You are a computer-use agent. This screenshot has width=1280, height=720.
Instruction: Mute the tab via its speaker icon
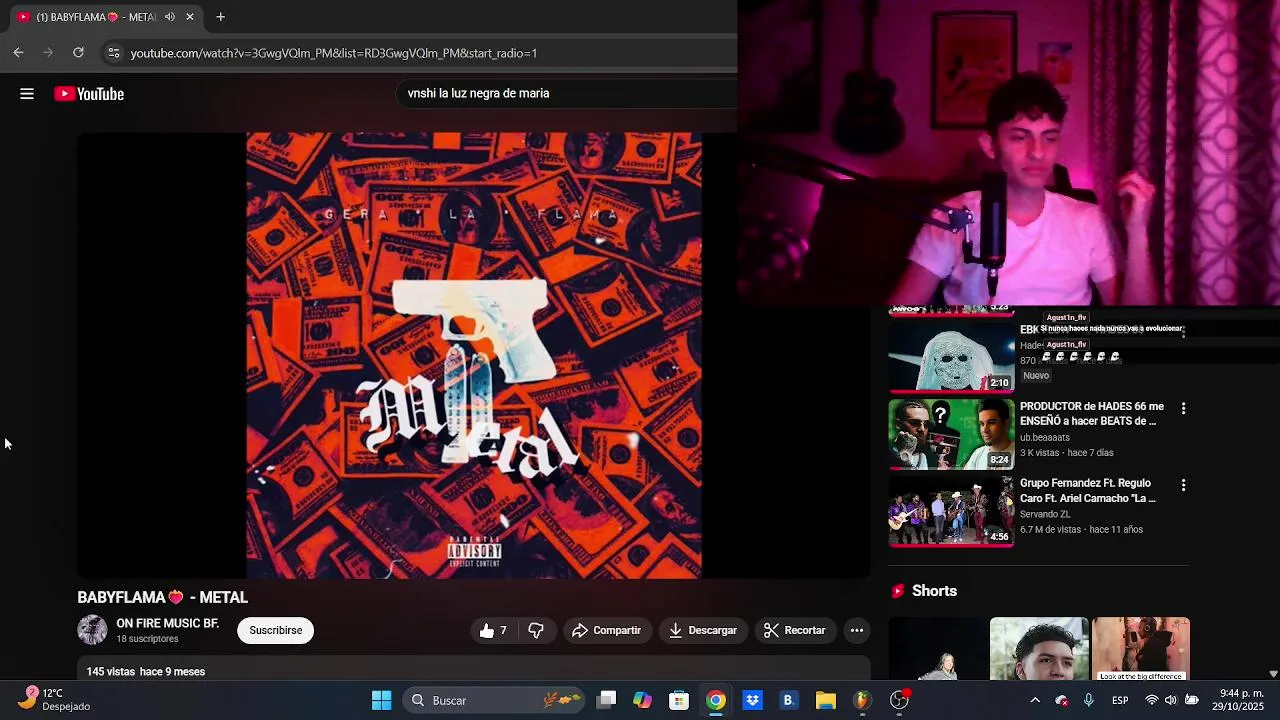tap(170, 17)
